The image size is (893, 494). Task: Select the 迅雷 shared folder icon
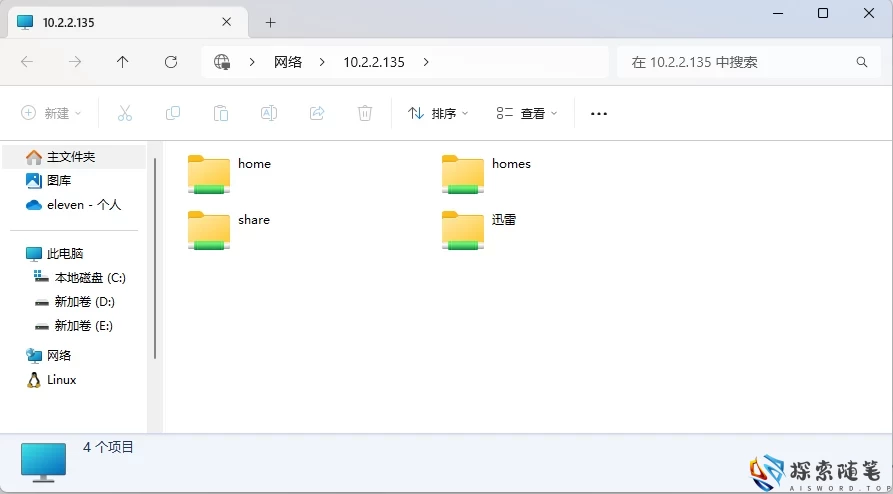tap(463, 230)
